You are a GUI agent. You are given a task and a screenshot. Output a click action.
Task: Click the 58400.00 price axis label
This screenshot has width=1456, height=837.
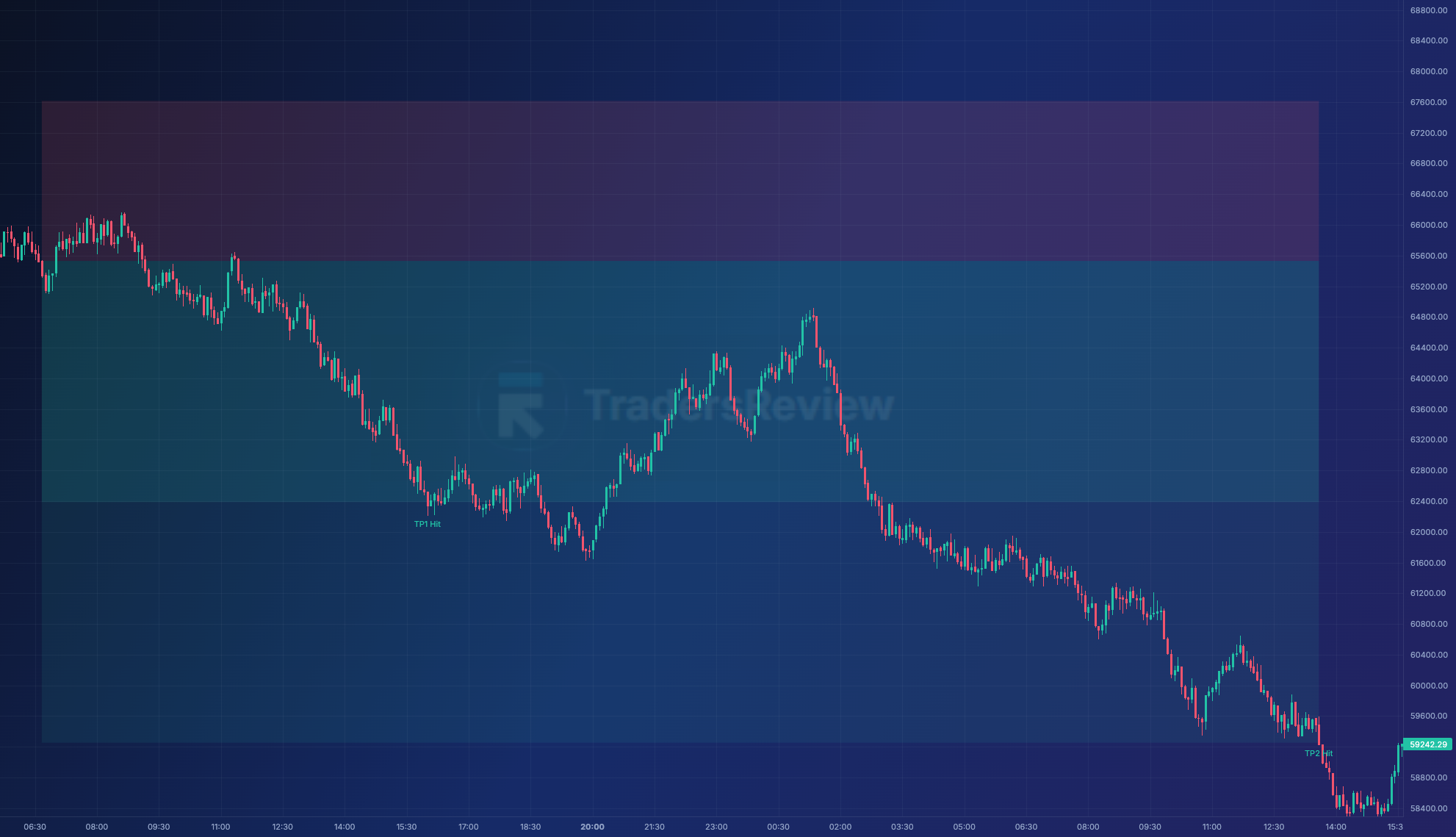(1429, 808)
